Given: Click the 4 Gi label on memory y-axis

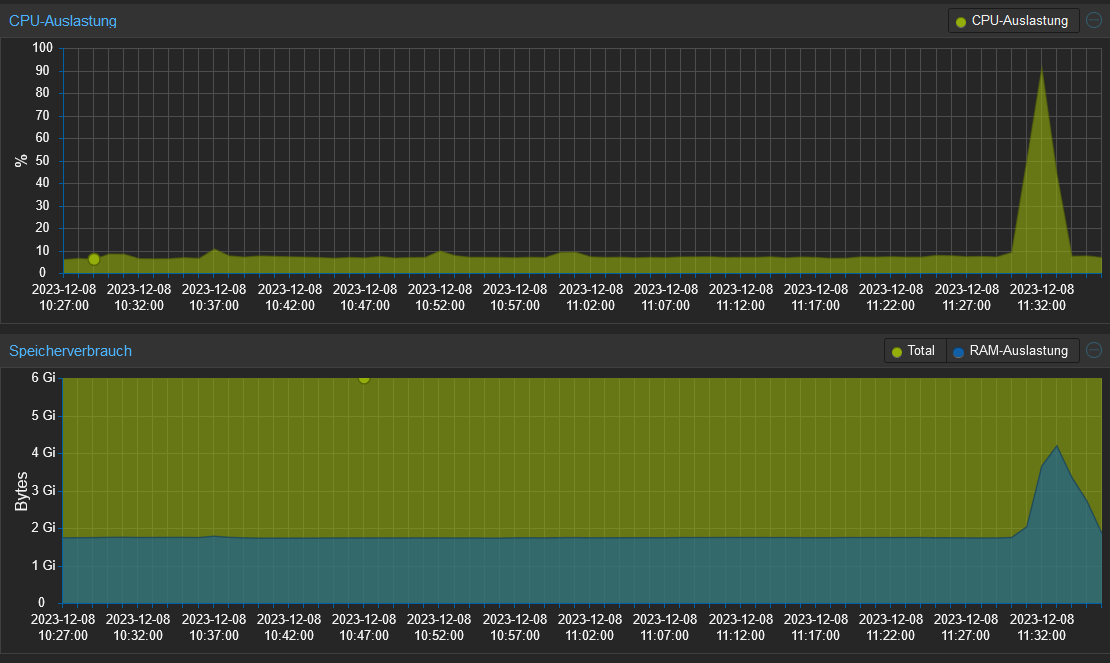Looking at the screenshot, I should coord(43,452).
